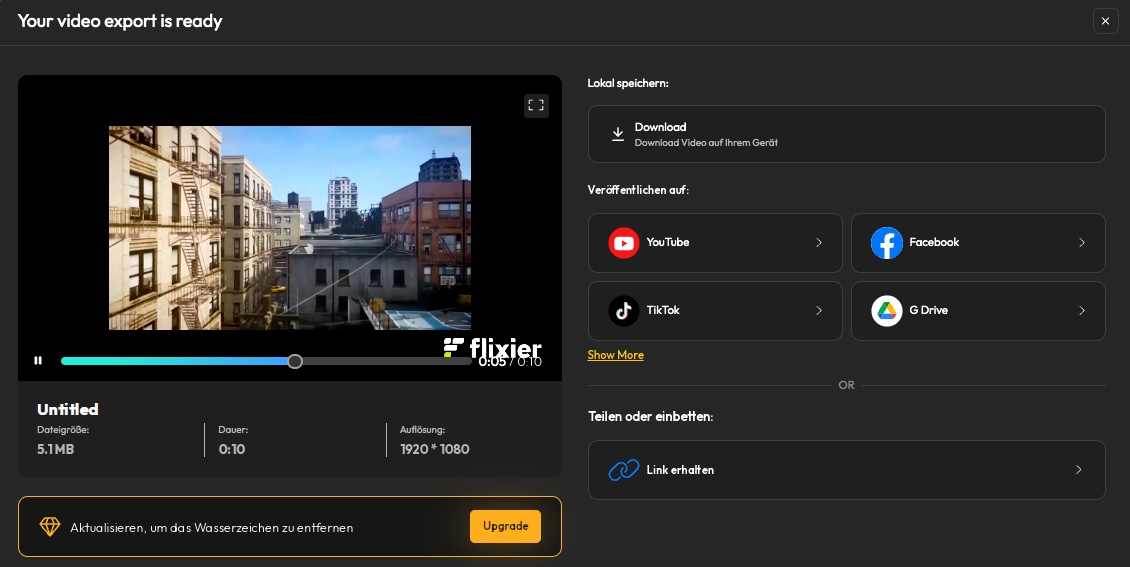Click the G Drive label text
1130x567 pixels.
click(x=928, y=310)
